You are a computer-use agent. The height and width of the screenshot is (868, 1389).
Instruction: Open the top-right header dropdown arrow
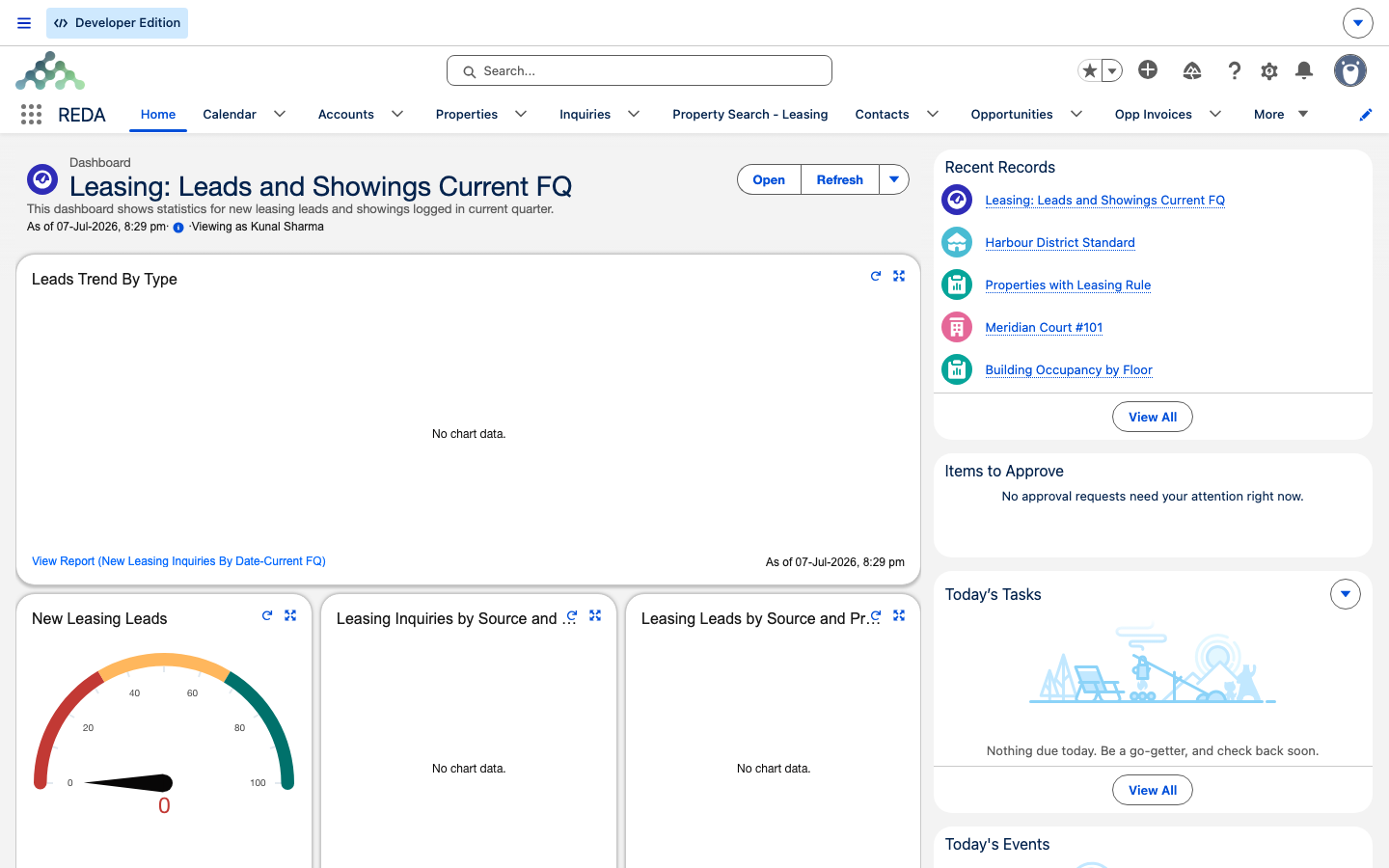tap(1358, 22)
